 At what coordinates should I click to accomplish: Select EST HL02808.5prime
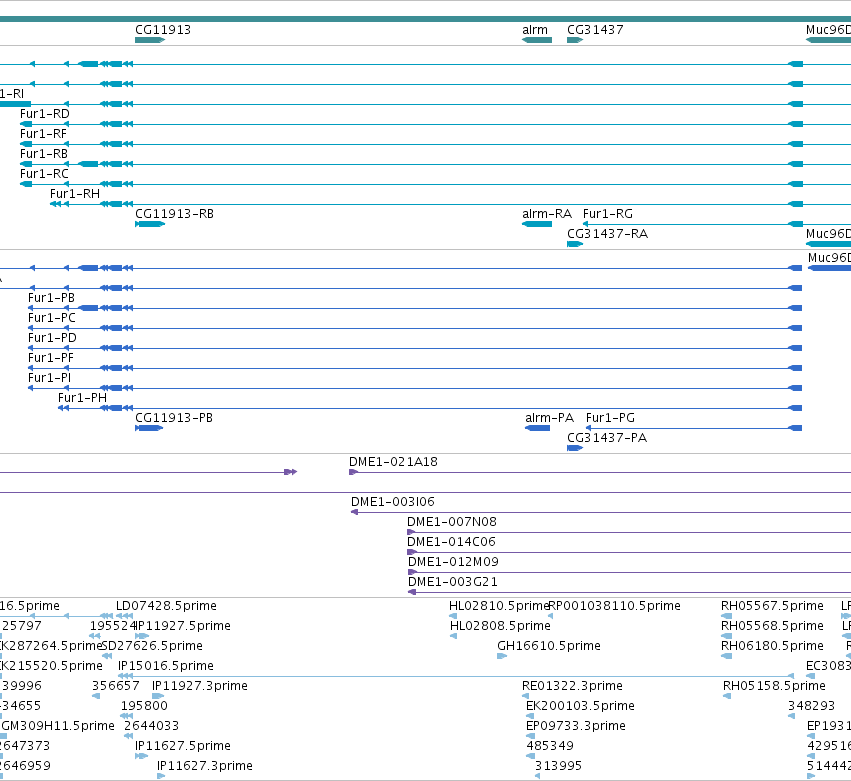(x=500, y=626)
